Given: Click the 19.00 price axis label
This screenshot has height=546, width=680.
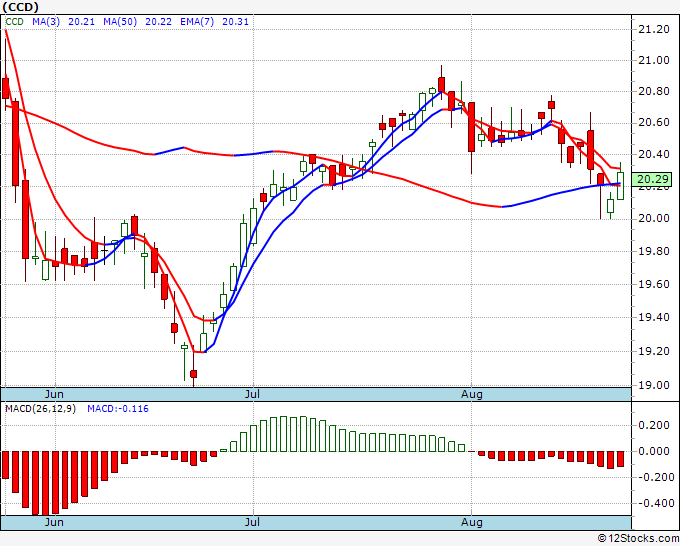Looking at the screenshot, I should pyautogui.click(x=654, y=385).
